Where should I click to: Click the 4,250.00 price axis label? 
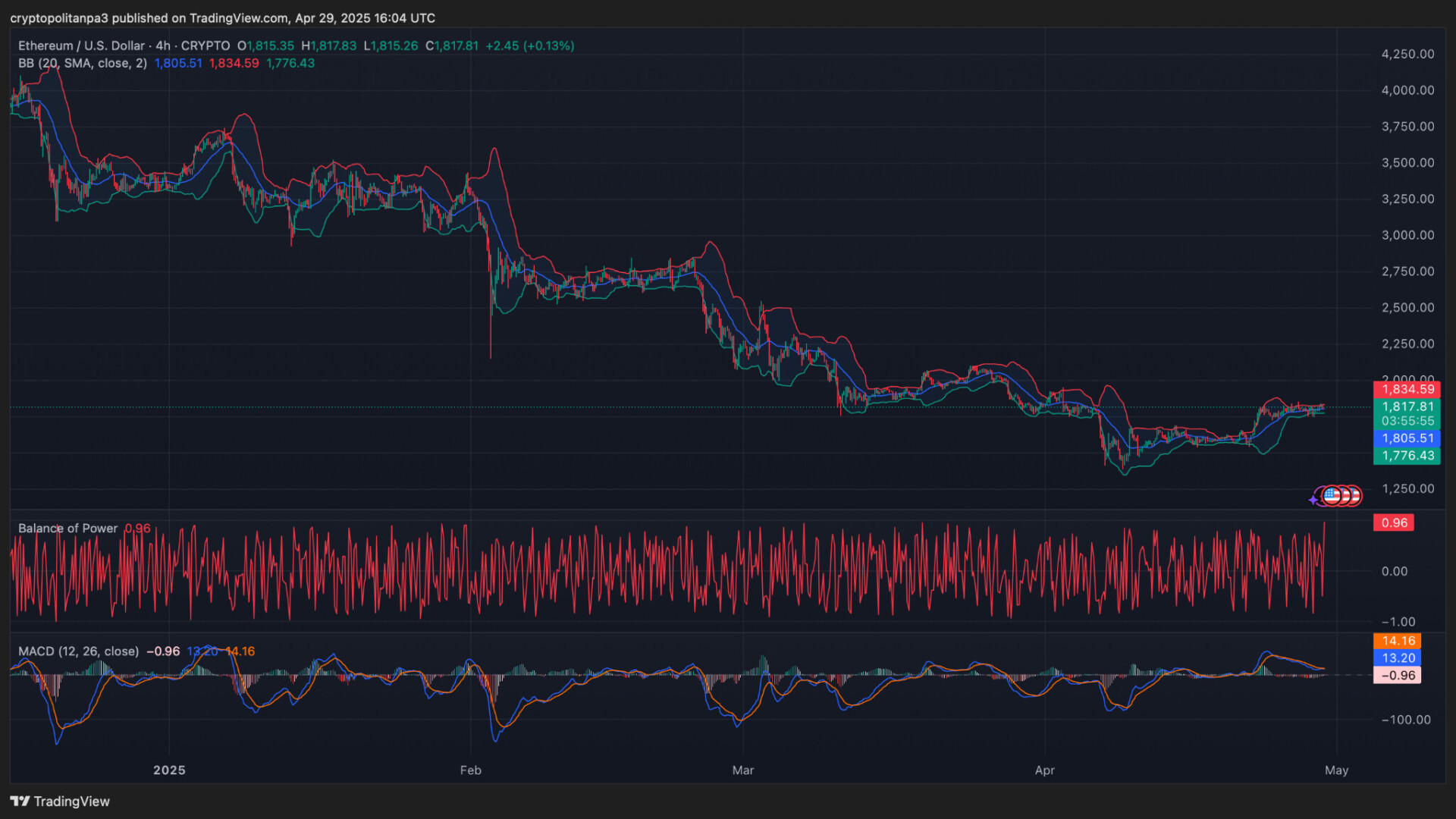1407,54
